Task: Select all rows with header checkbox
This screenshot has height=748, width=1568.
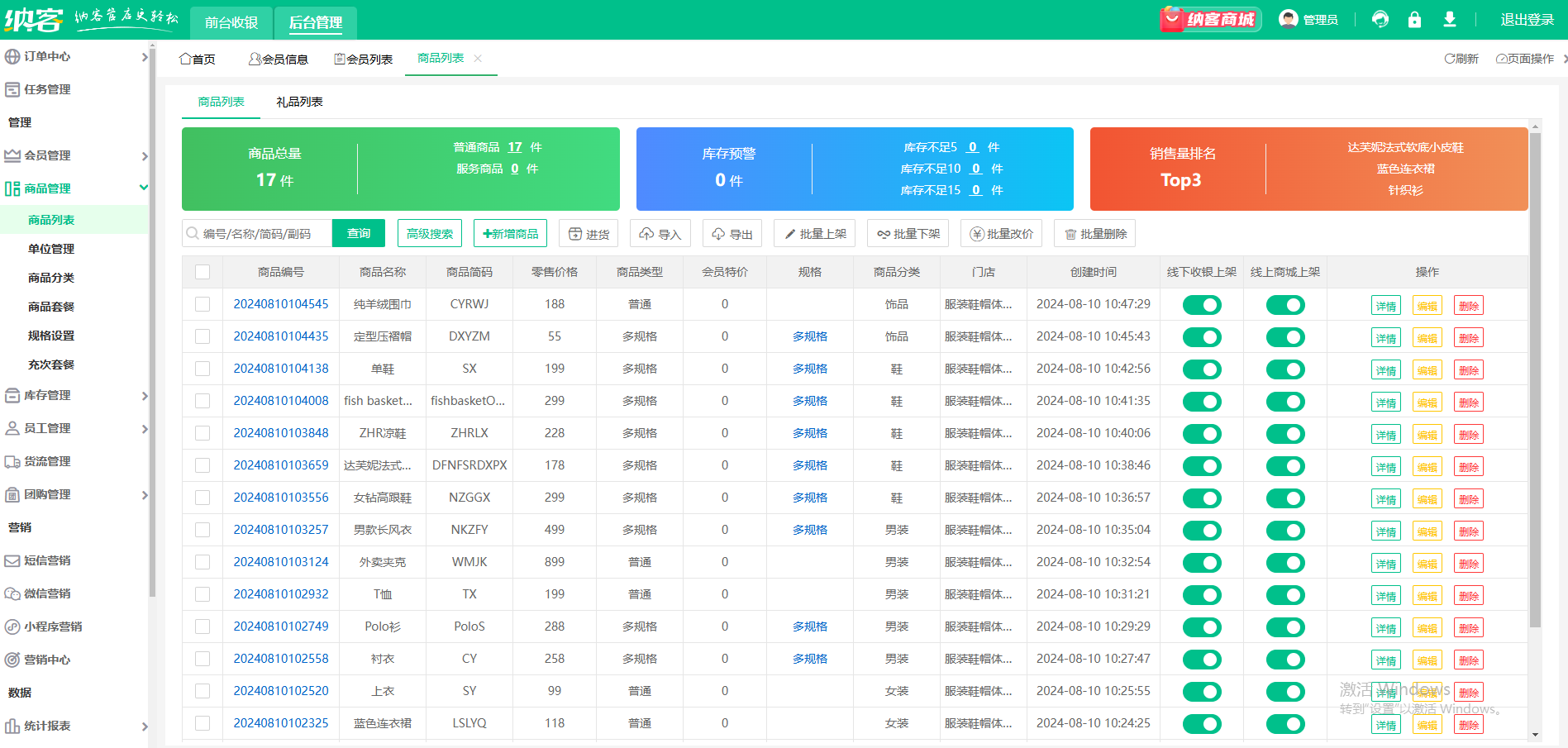Action: [x=203, y=272]
